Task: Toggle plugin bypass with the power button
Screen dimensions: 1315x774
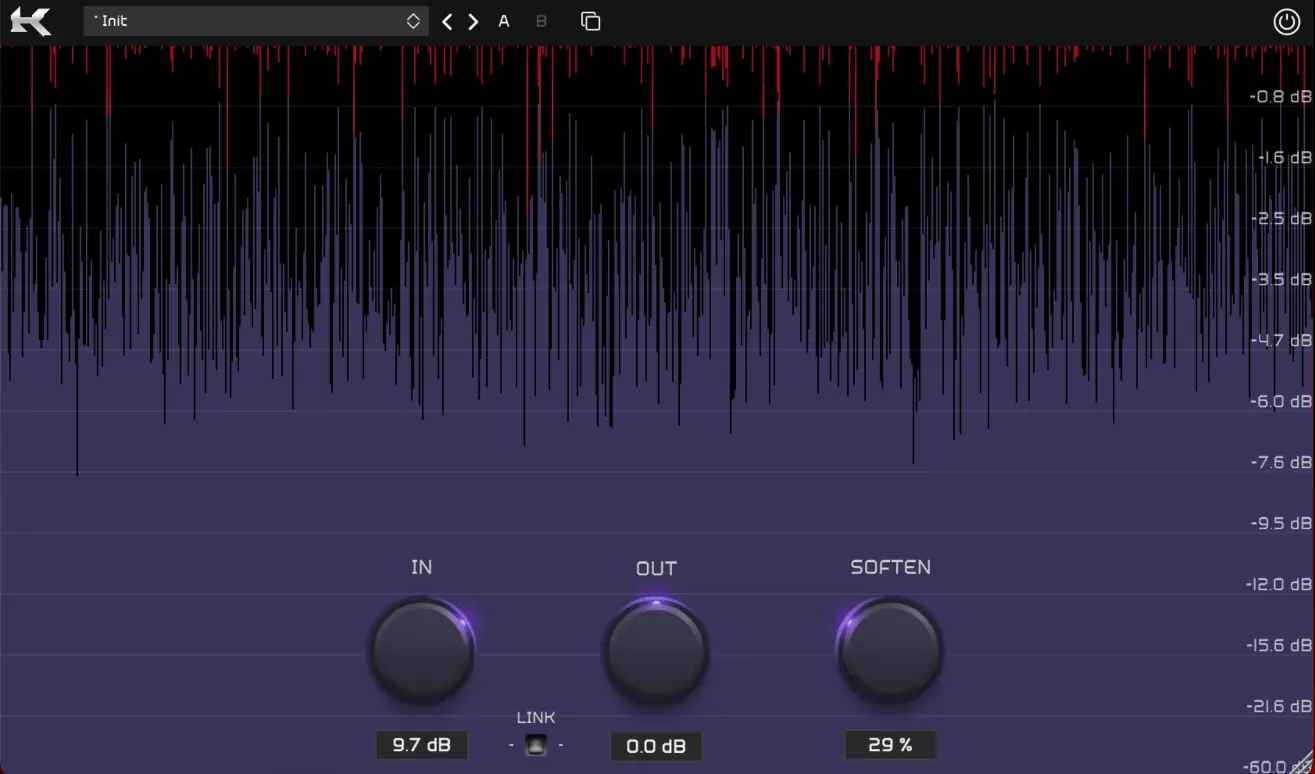Action: (1287, 20)
